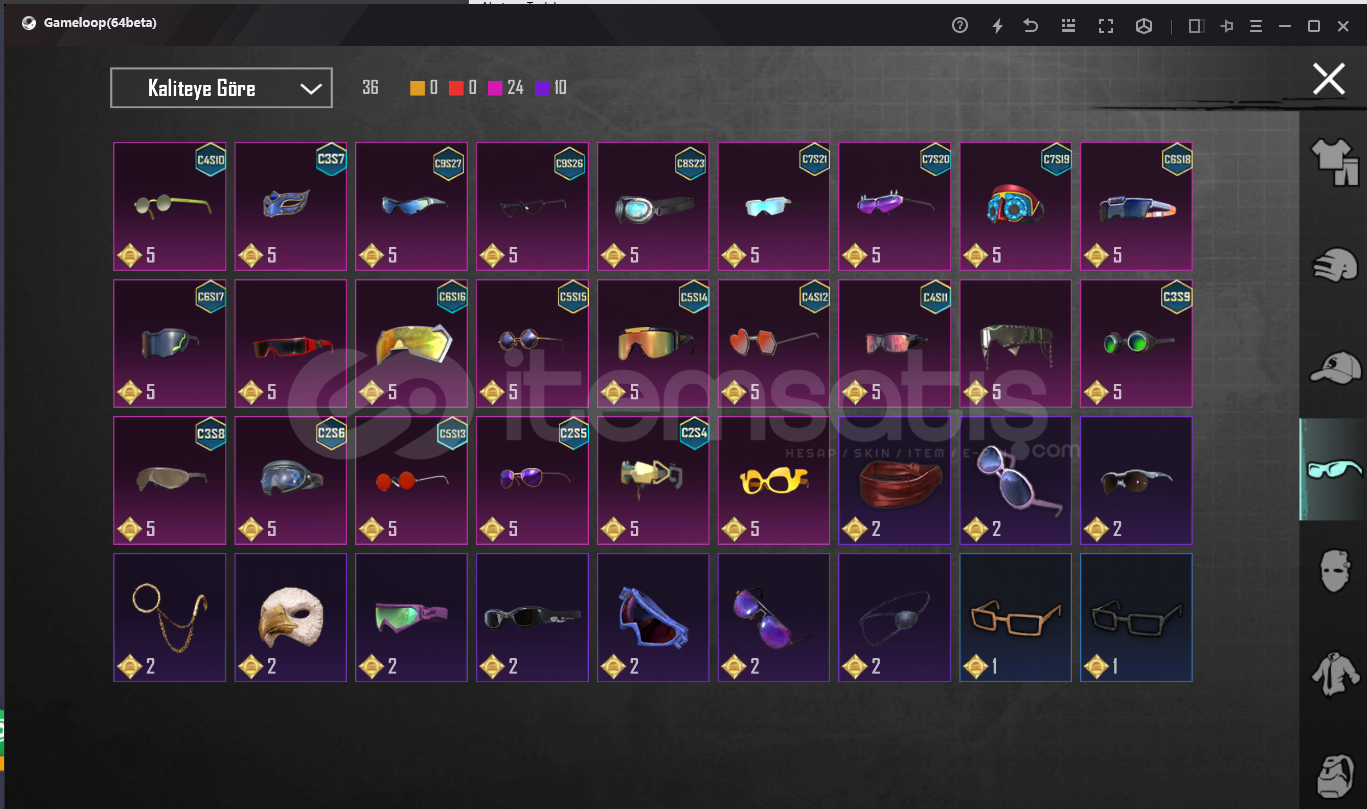Click the Gameloop back arrow icon
The width and height of the screenshot is (1367, 809).
(1031, 26)
